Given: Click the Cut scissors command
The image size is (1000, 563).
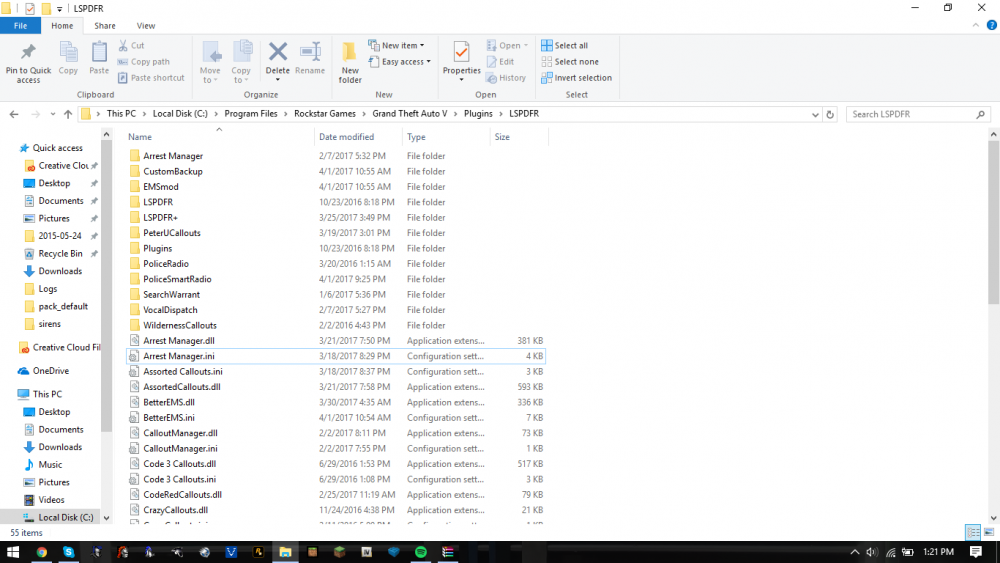Looking at the screenshot, I should (x=131, y=45).
